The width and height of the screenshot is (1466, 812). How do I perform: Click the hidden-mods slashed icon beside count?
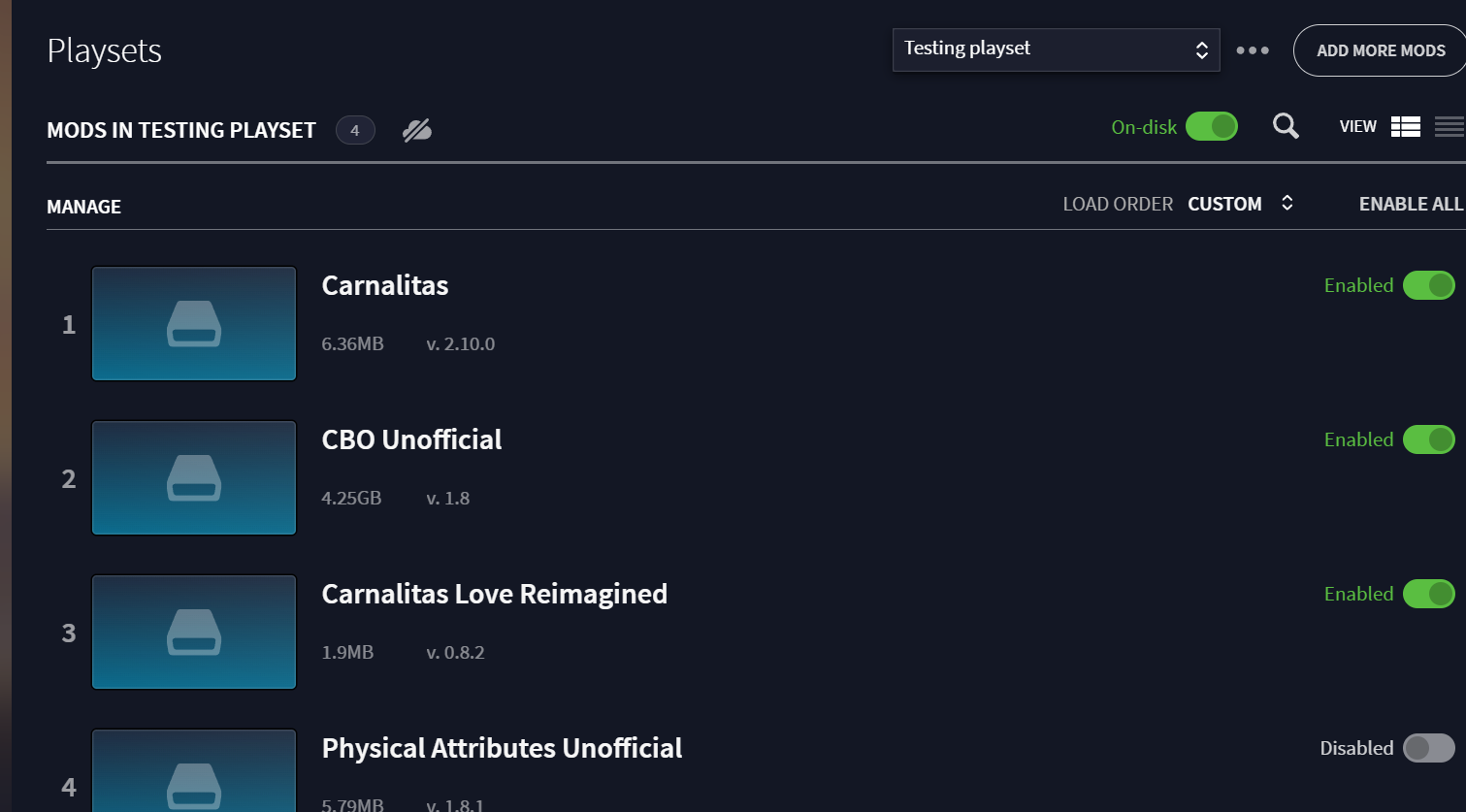[x=417, y=130]
